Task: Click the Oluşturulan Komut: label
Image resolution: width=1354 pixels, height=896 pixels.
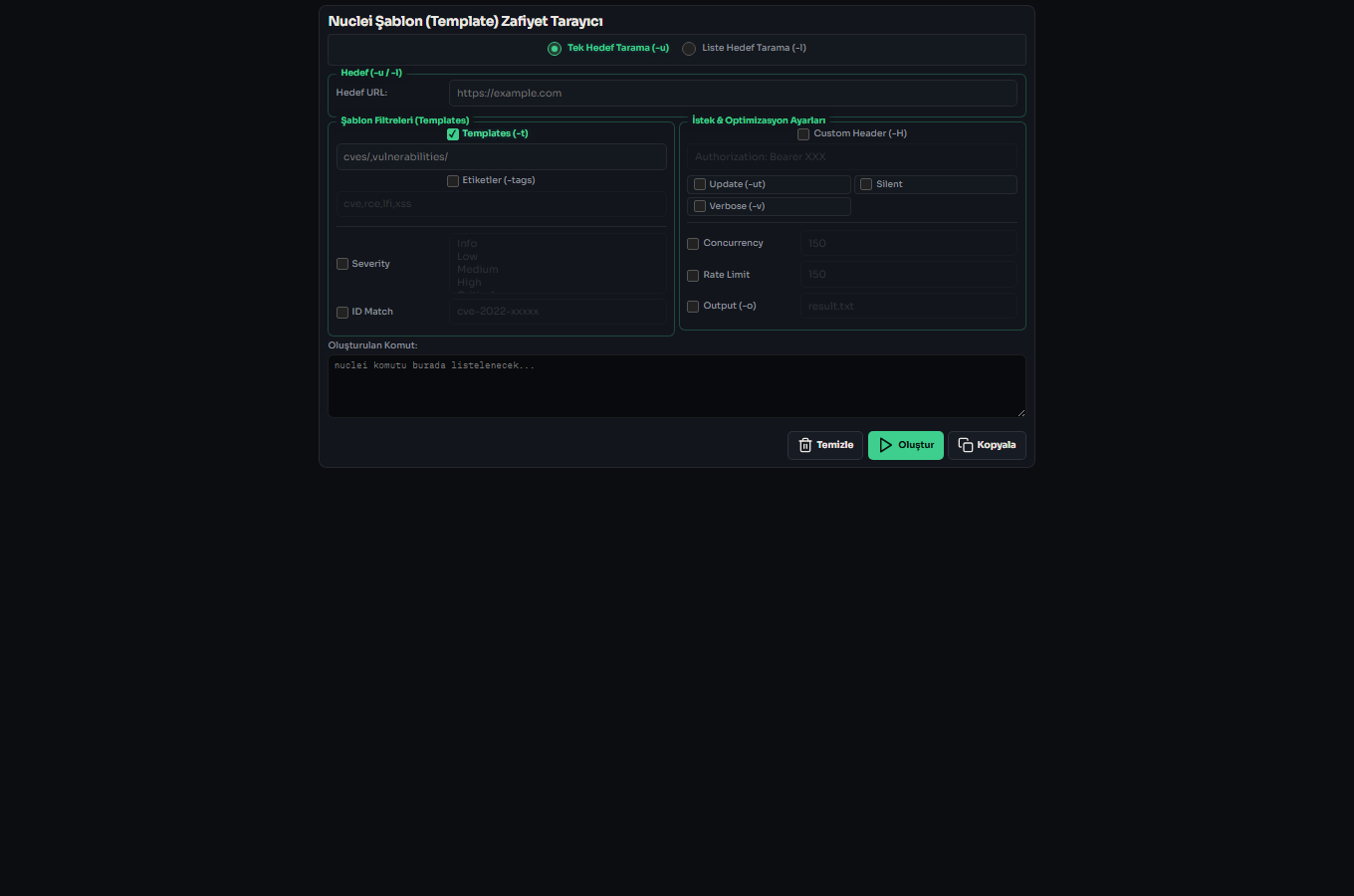Action: tap(372, 345)
